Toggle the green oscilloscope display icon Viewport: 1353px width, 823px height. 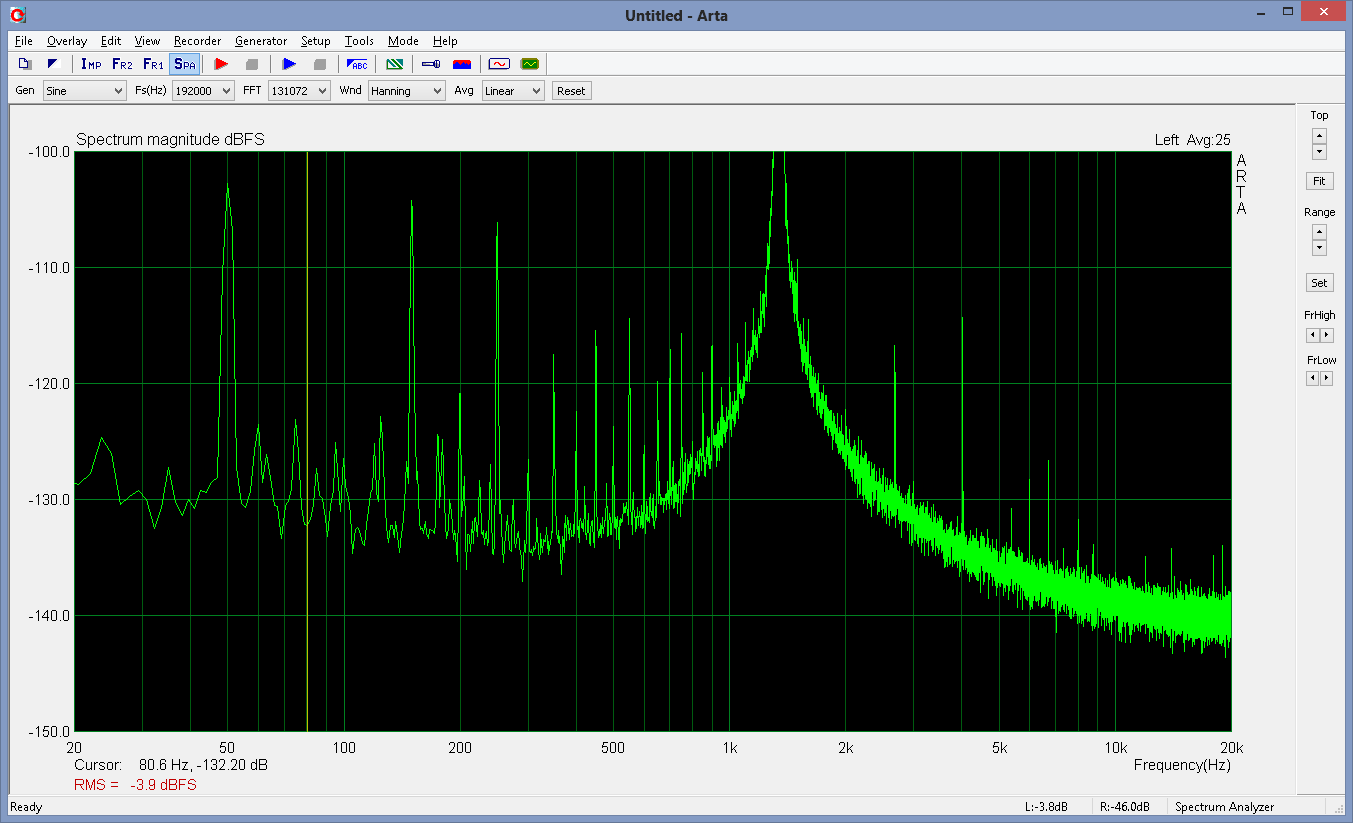coord(529,64)
